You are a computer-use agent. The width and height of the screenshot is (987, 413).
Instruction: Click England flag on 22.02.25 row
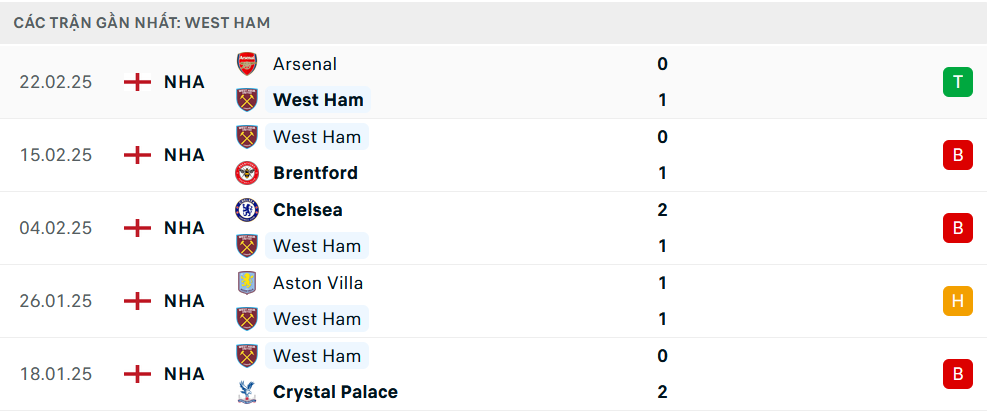click(137, 82)
